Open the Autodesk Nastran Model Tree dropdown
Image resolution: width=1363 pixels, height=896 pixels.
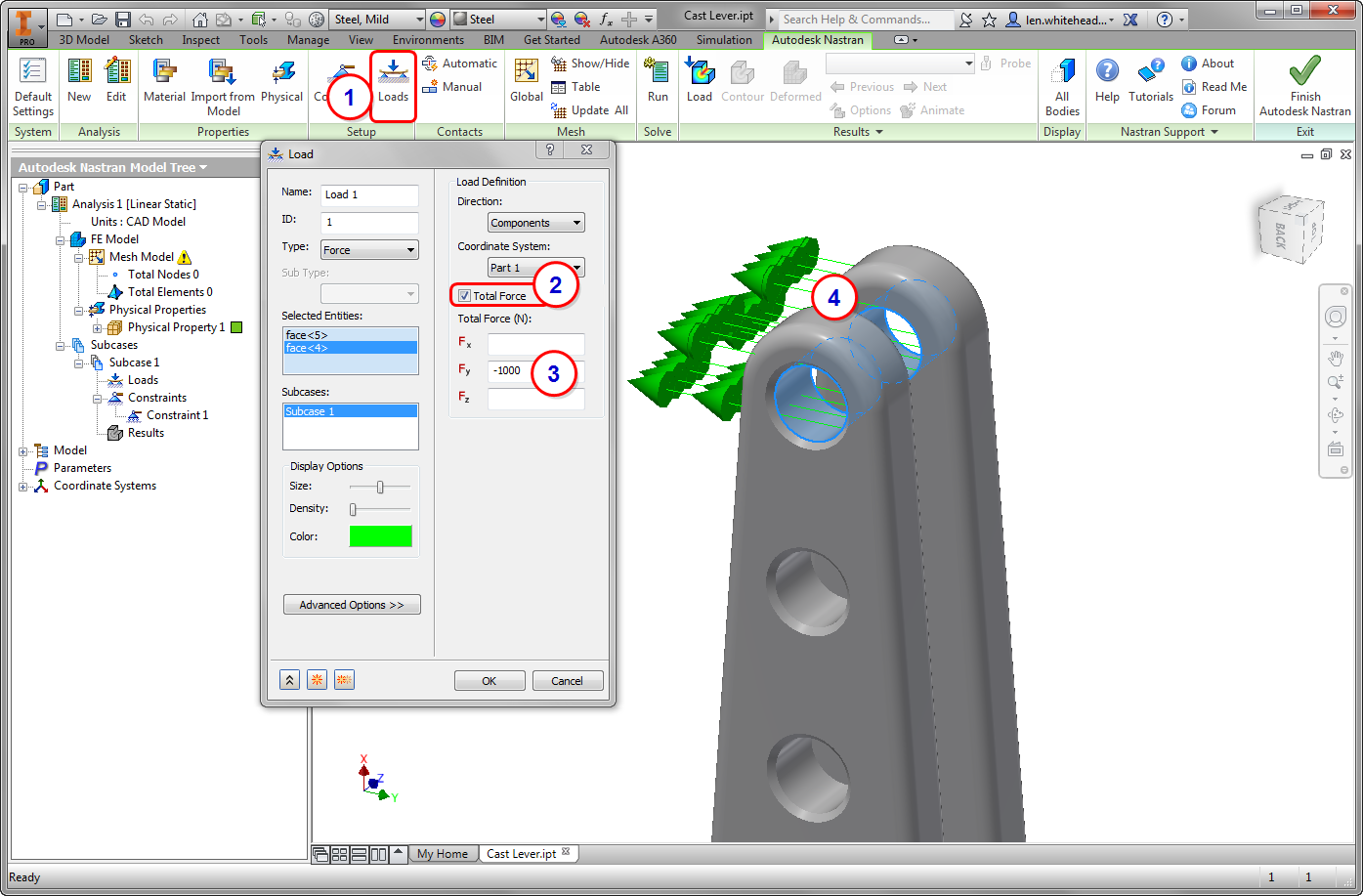pyautogui.click(x=112, y=167)
